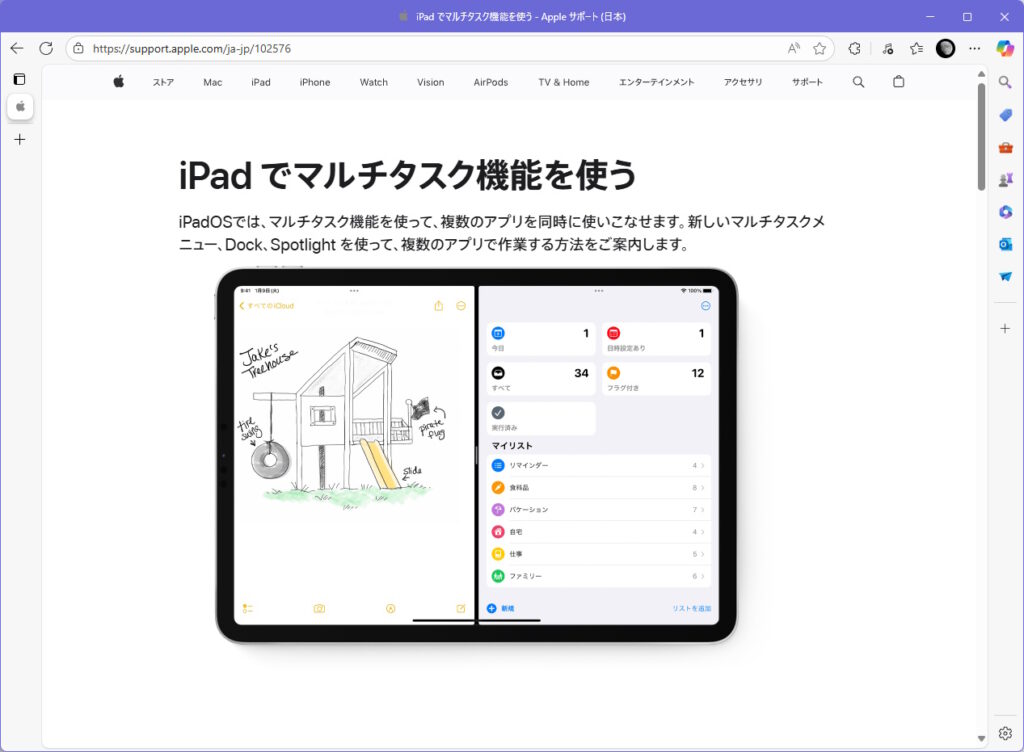
Task: Open the Favorites list icon
Action: (916, 48)
